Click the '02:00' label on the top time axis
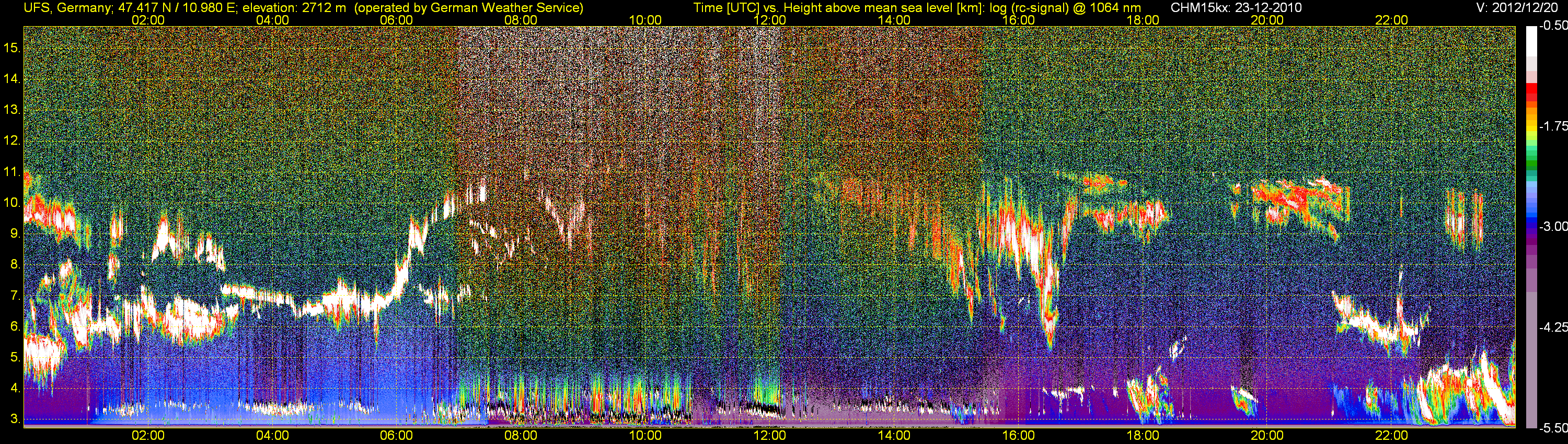This screenshot has height=444, width=1568. (148, 20)
